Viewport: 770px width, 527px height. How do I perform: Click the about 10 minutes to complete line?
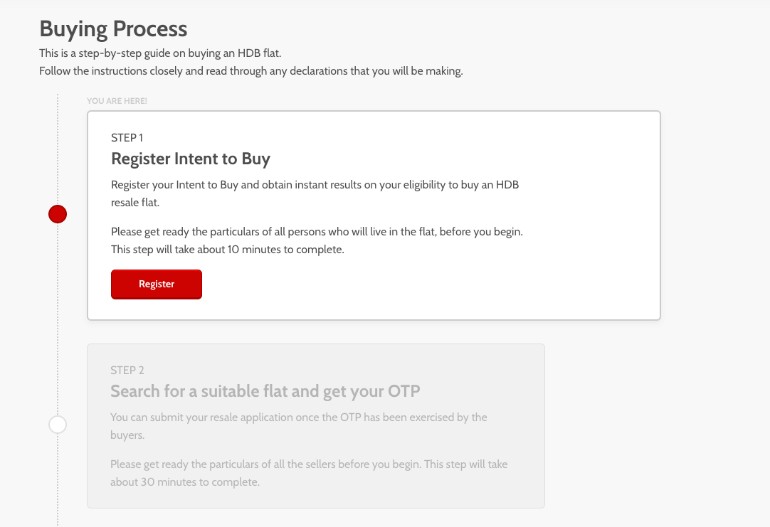pyautogui.click(x=227, y=249)
